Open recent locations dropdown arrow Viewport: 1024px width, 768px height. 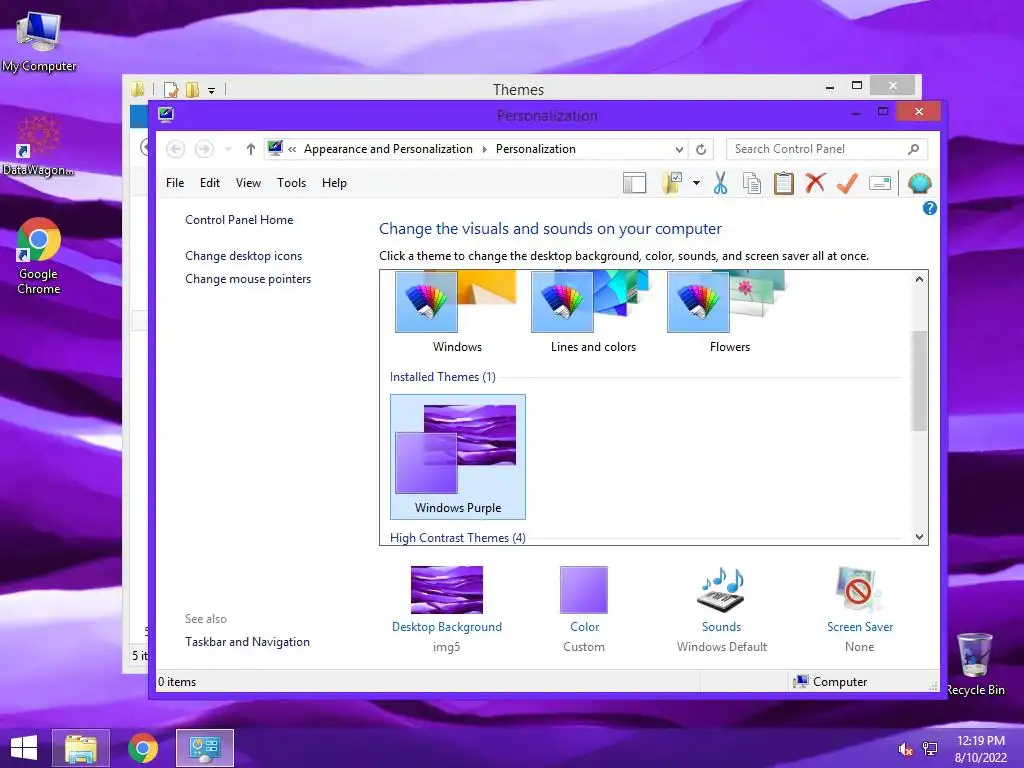(x=228, y=150)
